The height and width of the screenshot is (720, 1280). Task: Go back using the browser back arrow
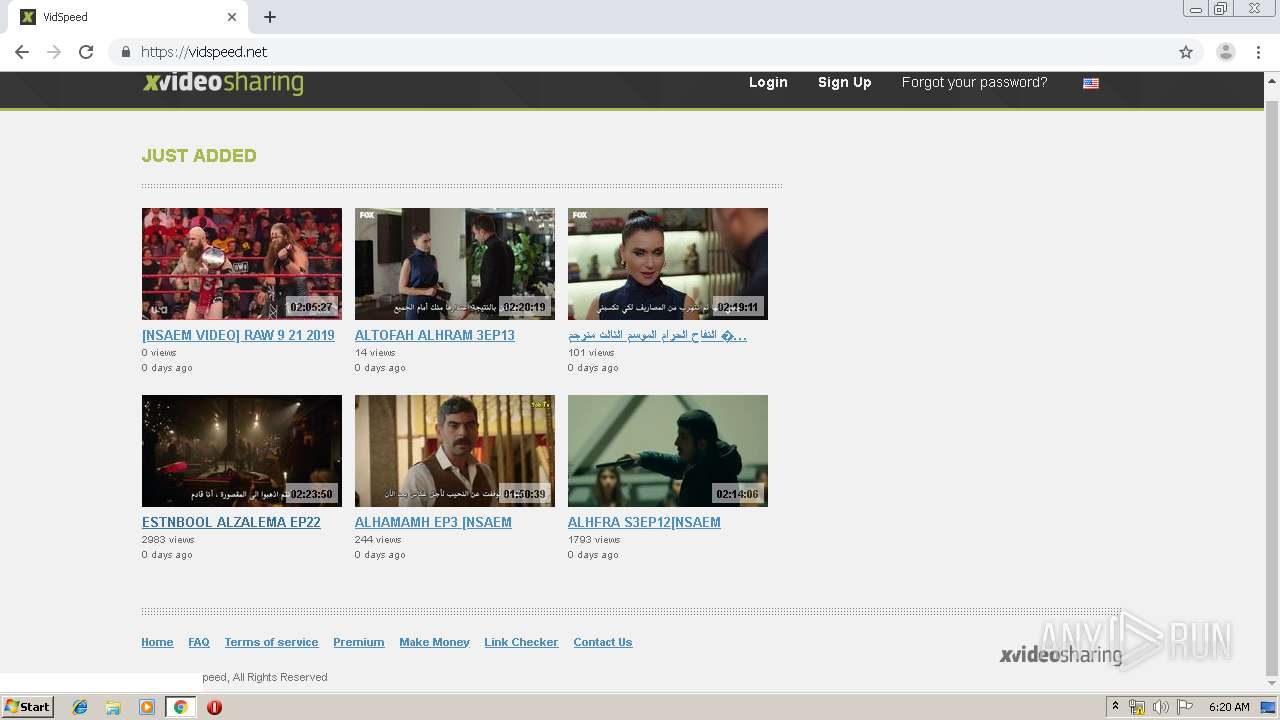coord(22,52)
